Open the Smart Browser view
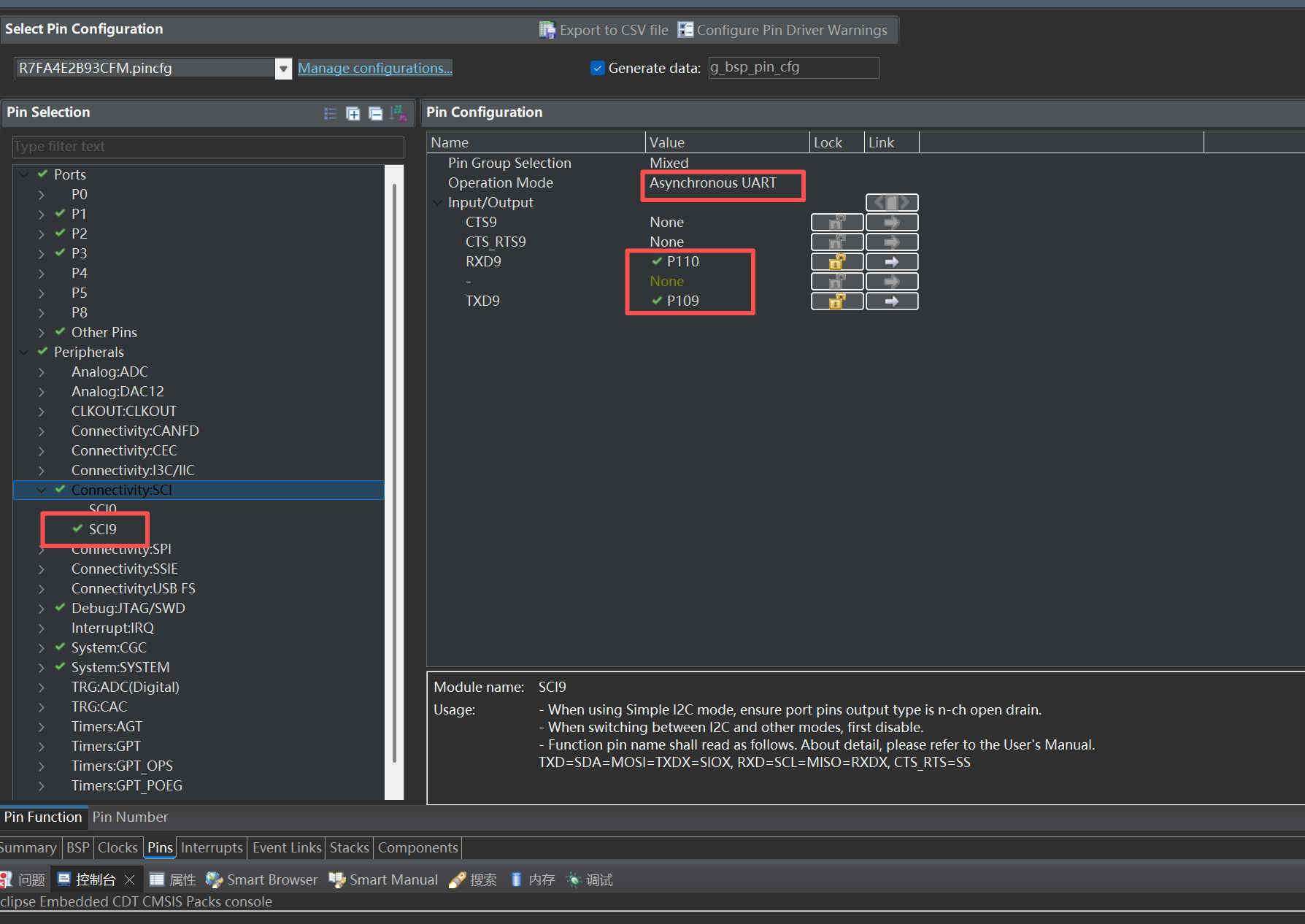The width and height of the screenshot is (1305, 924). coord(262,879)
